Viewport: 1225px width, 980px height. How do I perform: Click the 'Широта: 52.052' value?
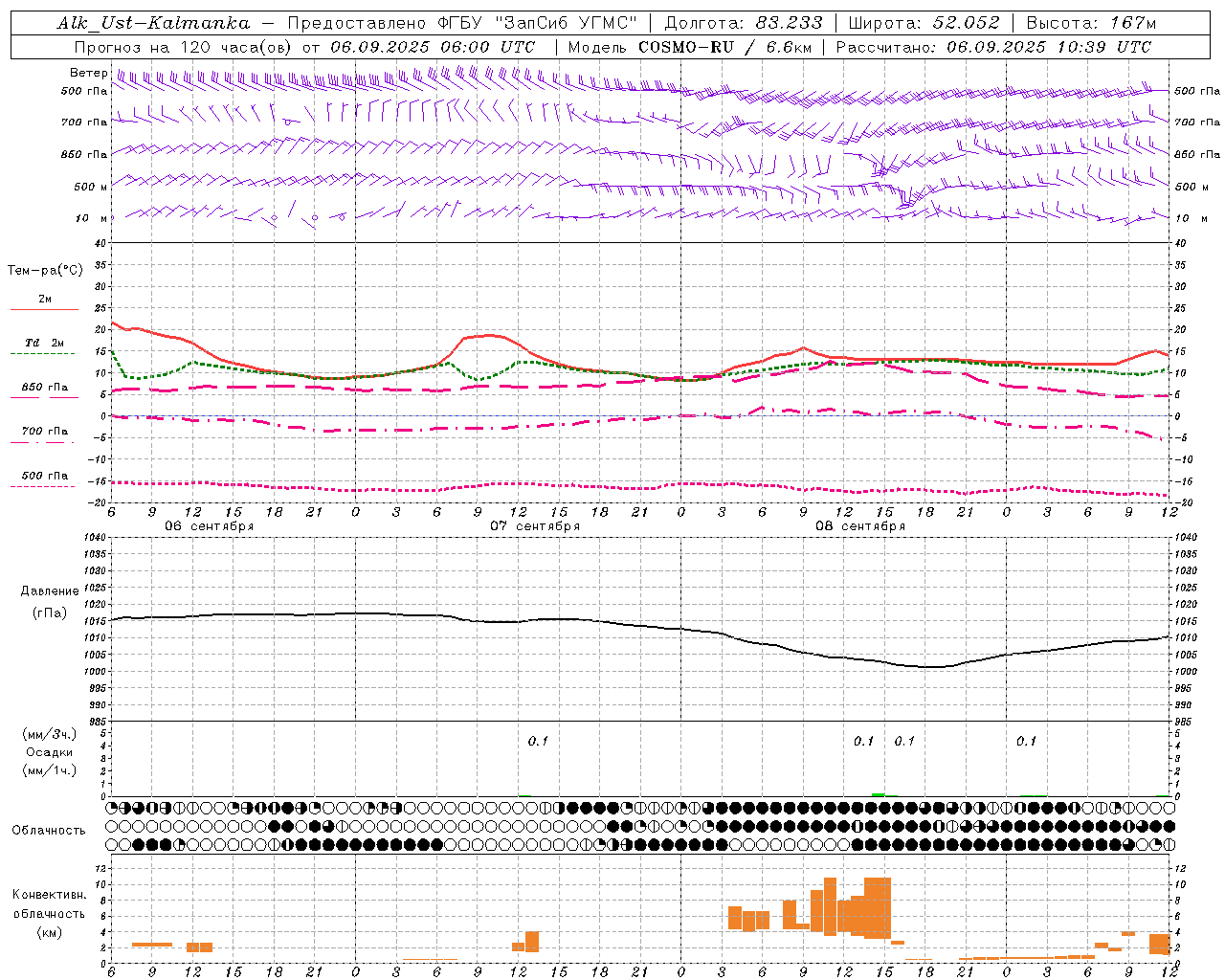click(x=924, y=24)
